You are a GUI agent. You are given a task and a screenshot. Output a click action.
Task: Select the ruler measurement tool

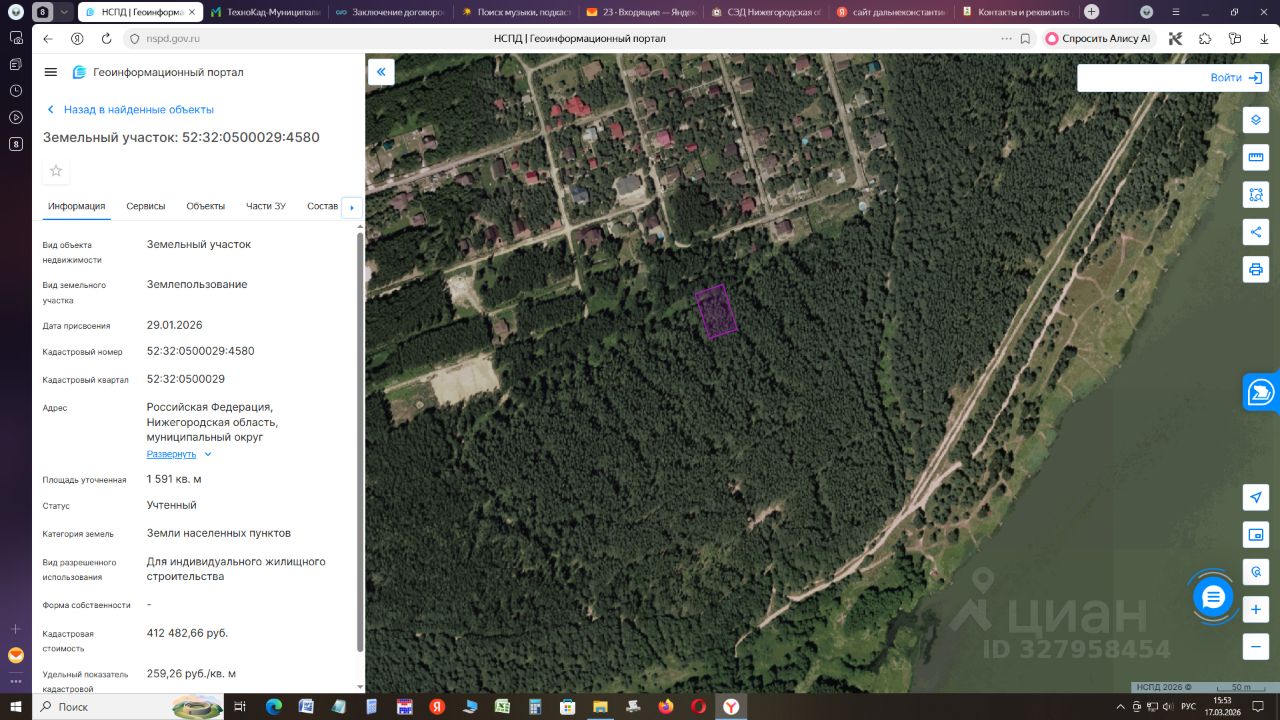1256,157
